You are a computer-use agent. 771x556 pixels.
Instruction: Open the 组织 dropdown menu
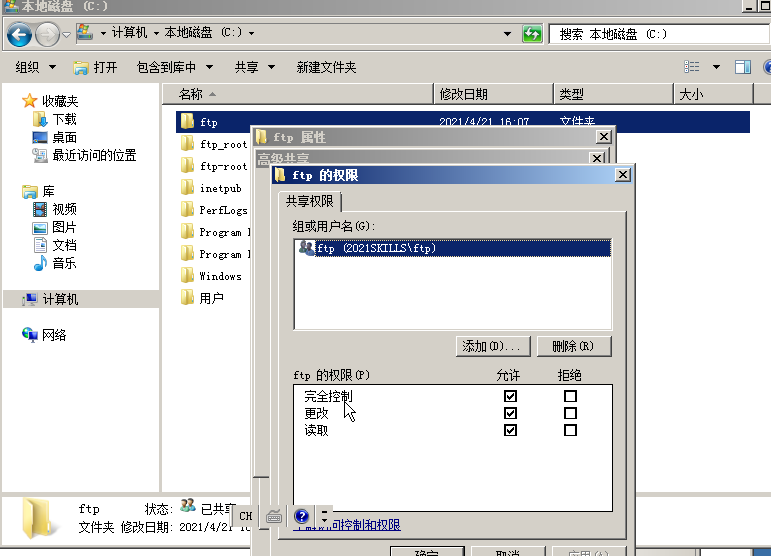click(x=34, y=67)
